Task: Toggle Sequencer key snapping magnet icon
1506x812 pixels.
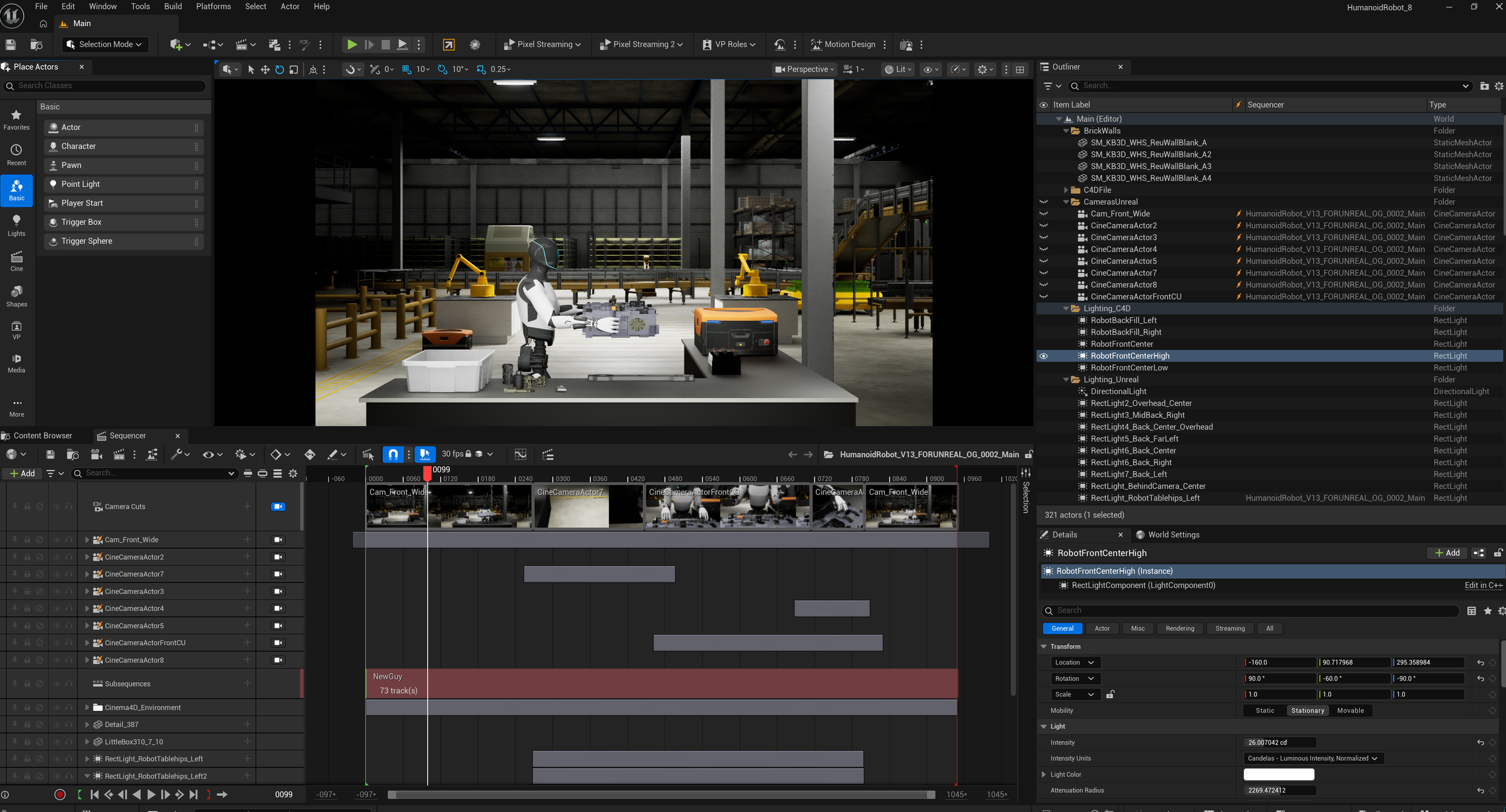Action: point(393,454)
